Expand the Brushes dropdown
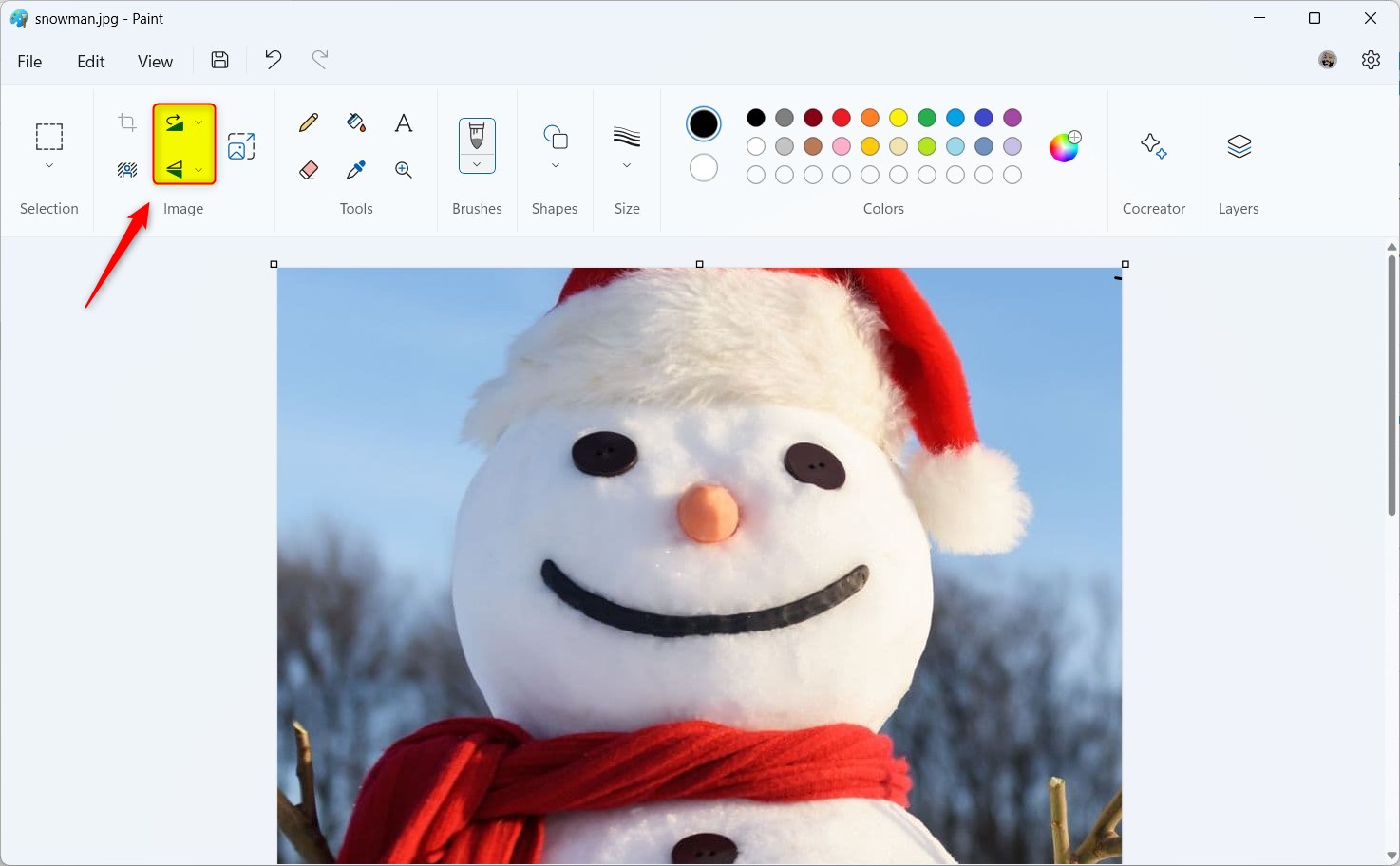 point(477,163)
